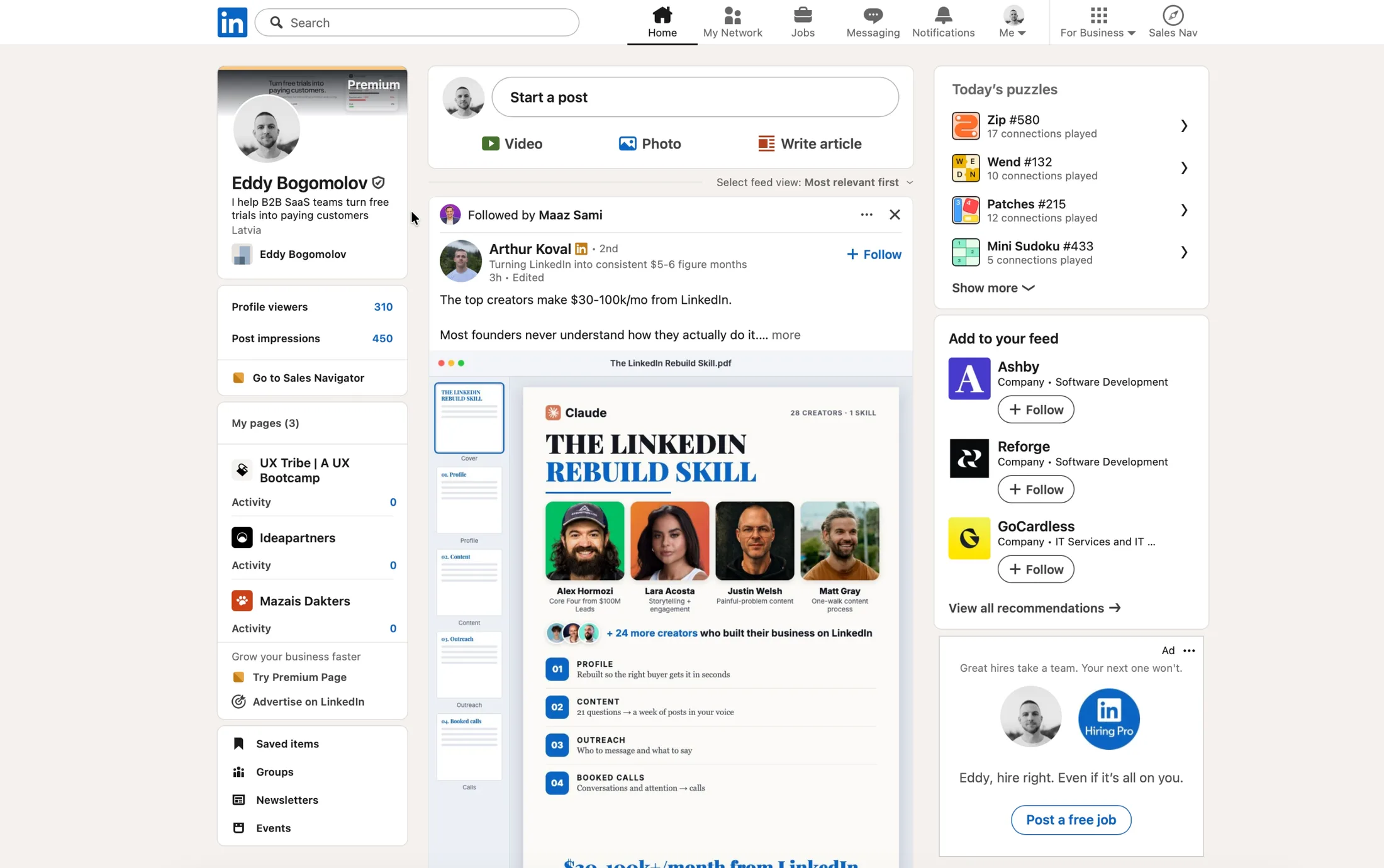
Task: Open the Notifications bell icon
Action: pyautogui.click(x=943, y=14)
